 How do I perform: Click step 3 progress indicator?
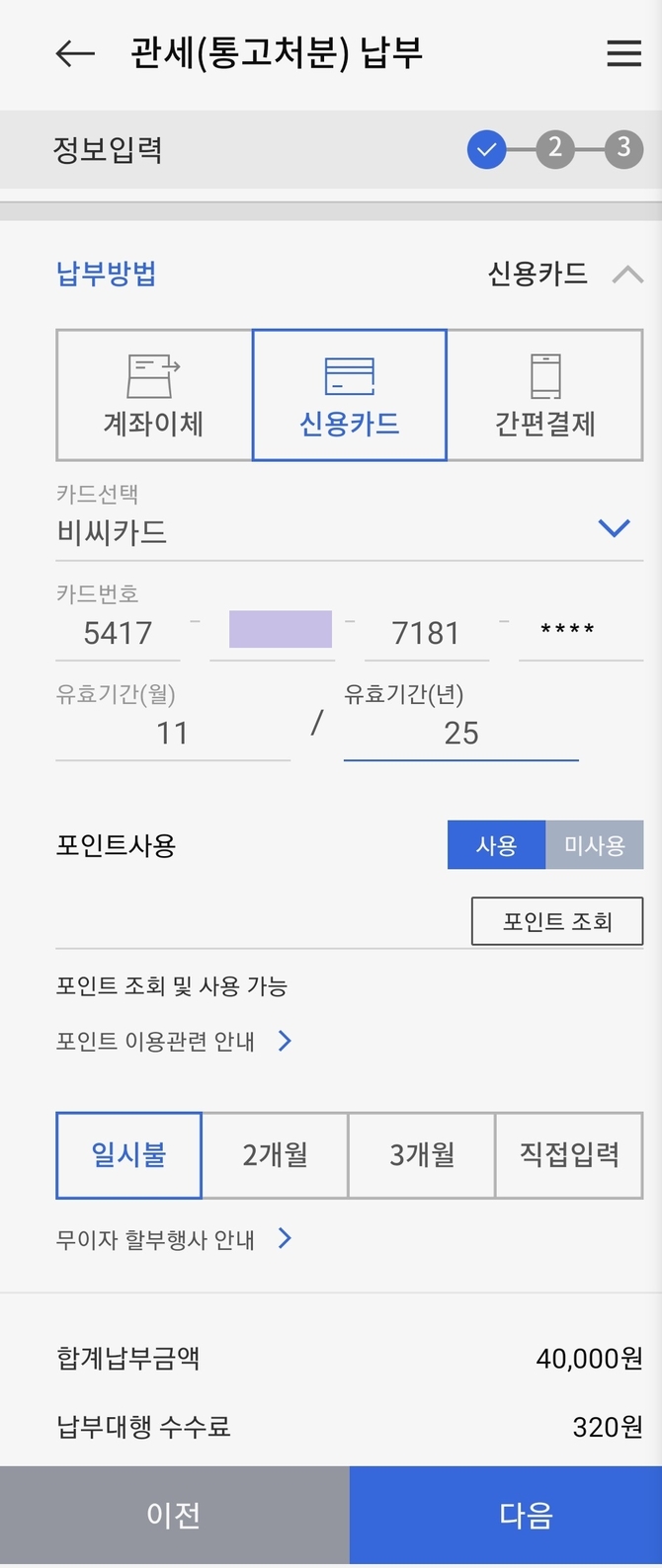(x=623, y=149)
